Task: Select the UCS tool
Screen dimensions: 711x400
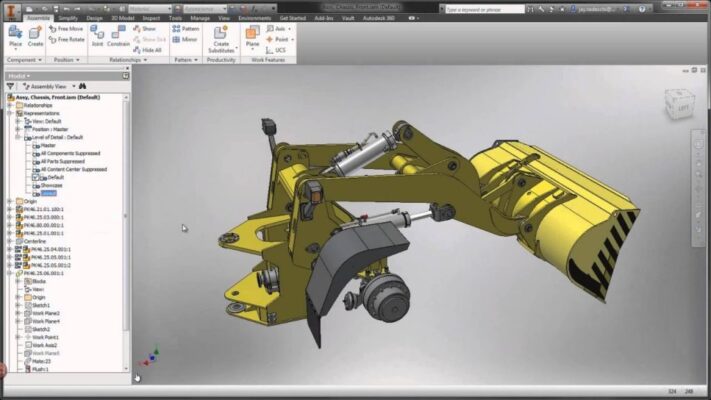Action: click(276, 50)
